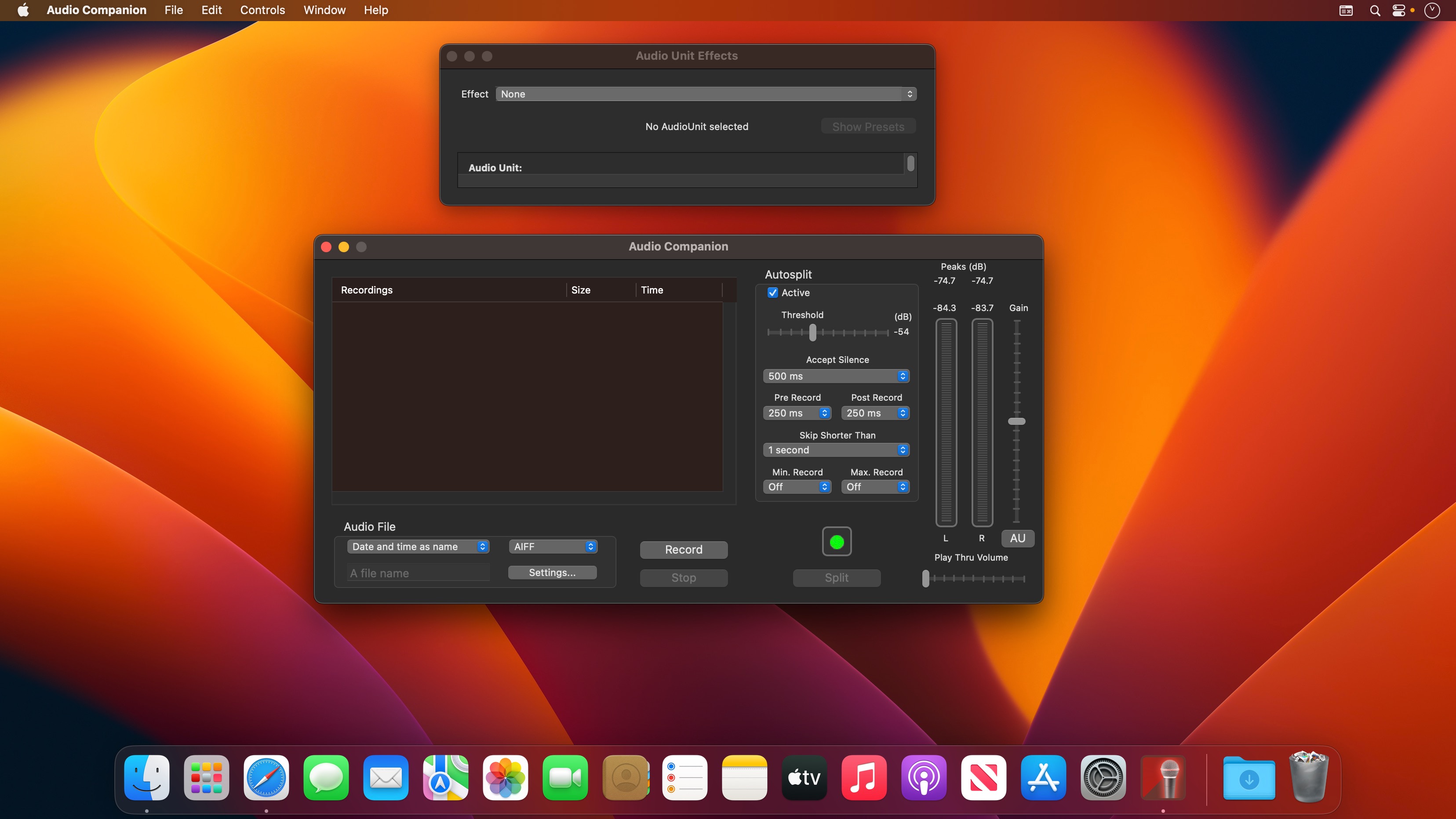Open Notes app in the dock
The width and height of the screenshot is (1456, 819).
[x=745, y=778]
